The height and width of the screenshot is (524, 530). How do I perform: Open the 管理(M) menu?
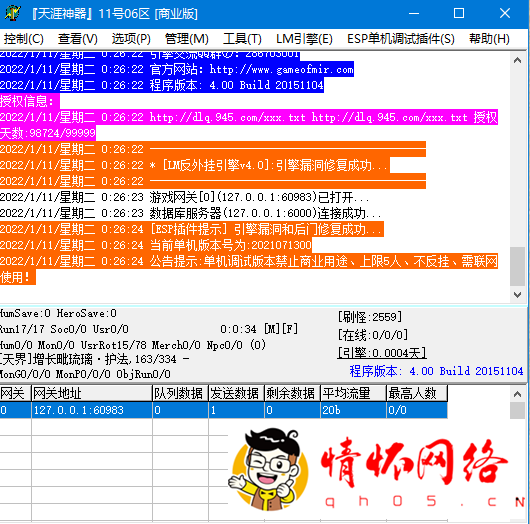[187, 39]
